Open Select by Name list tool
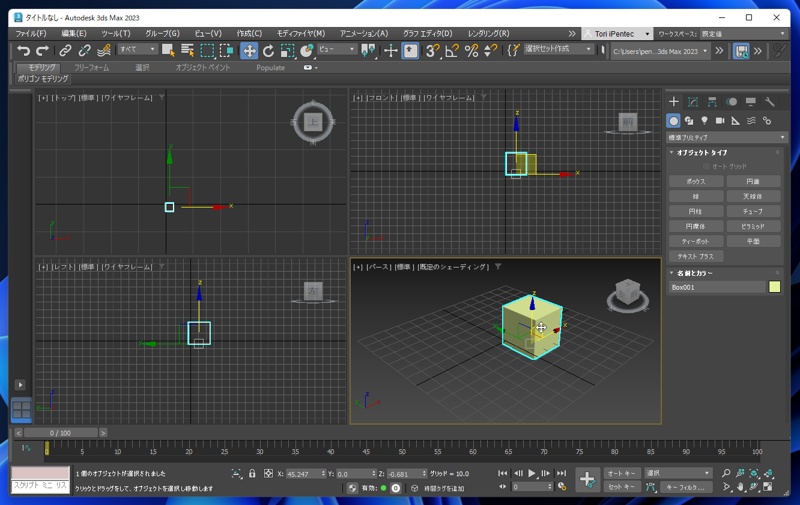This screenshot has width=800, height=505. 187,50
